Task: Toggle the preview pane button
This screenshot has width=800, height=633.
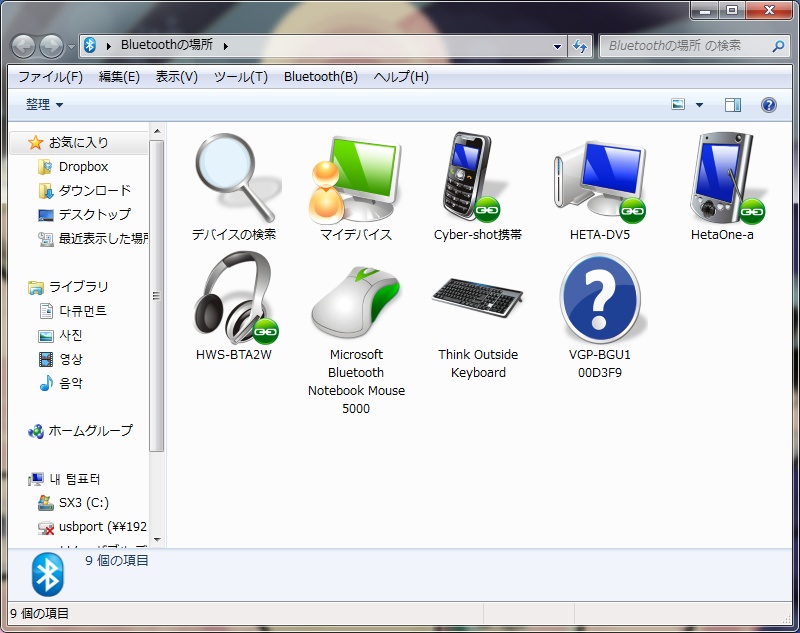Action: [733, 105]
